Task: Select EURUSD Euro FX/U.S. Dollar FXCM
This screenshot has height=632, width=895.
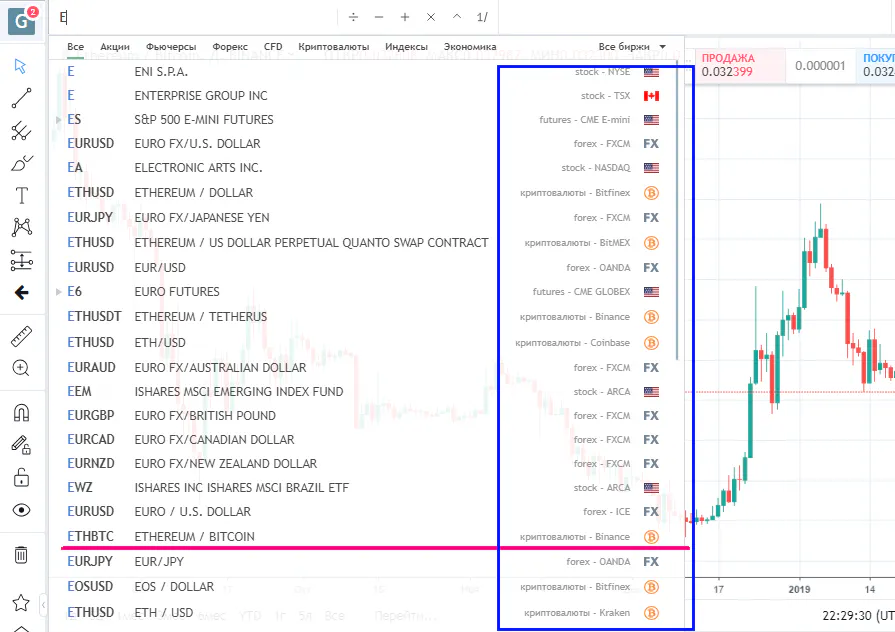Action: pos(366,144)
